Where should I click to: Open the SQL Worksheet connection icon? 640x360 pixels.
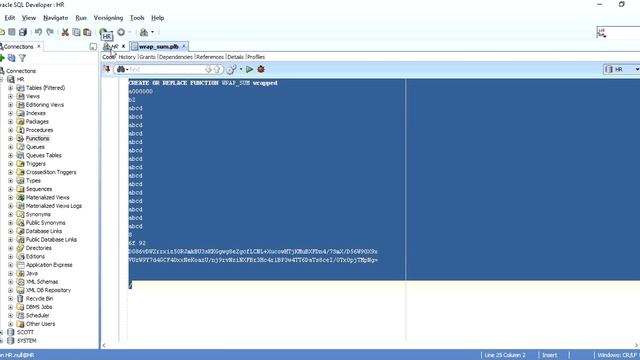click(144, 32)
